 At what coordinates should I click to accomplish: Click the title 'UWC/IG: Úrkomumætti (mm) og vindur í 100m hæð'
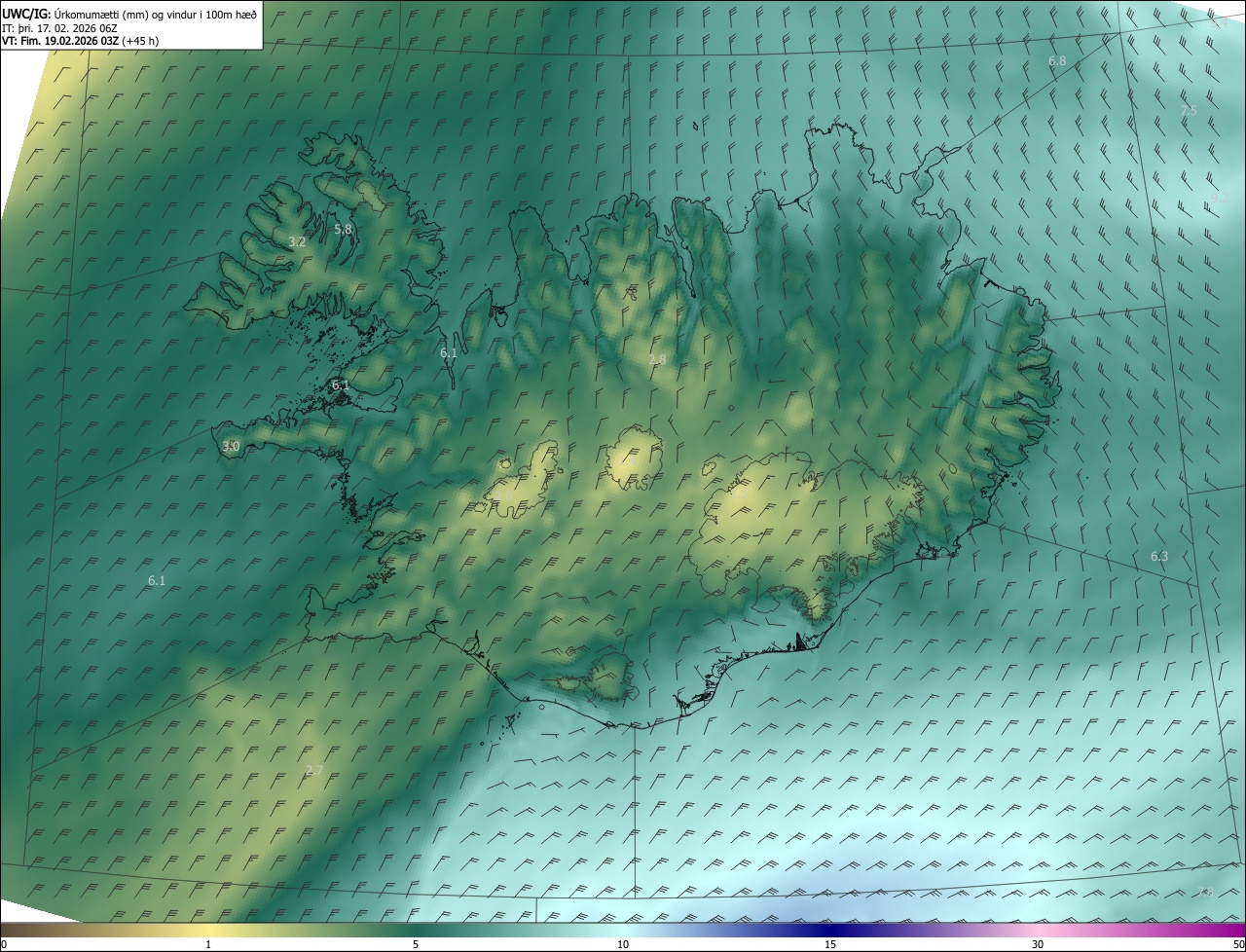pos(129,14)
